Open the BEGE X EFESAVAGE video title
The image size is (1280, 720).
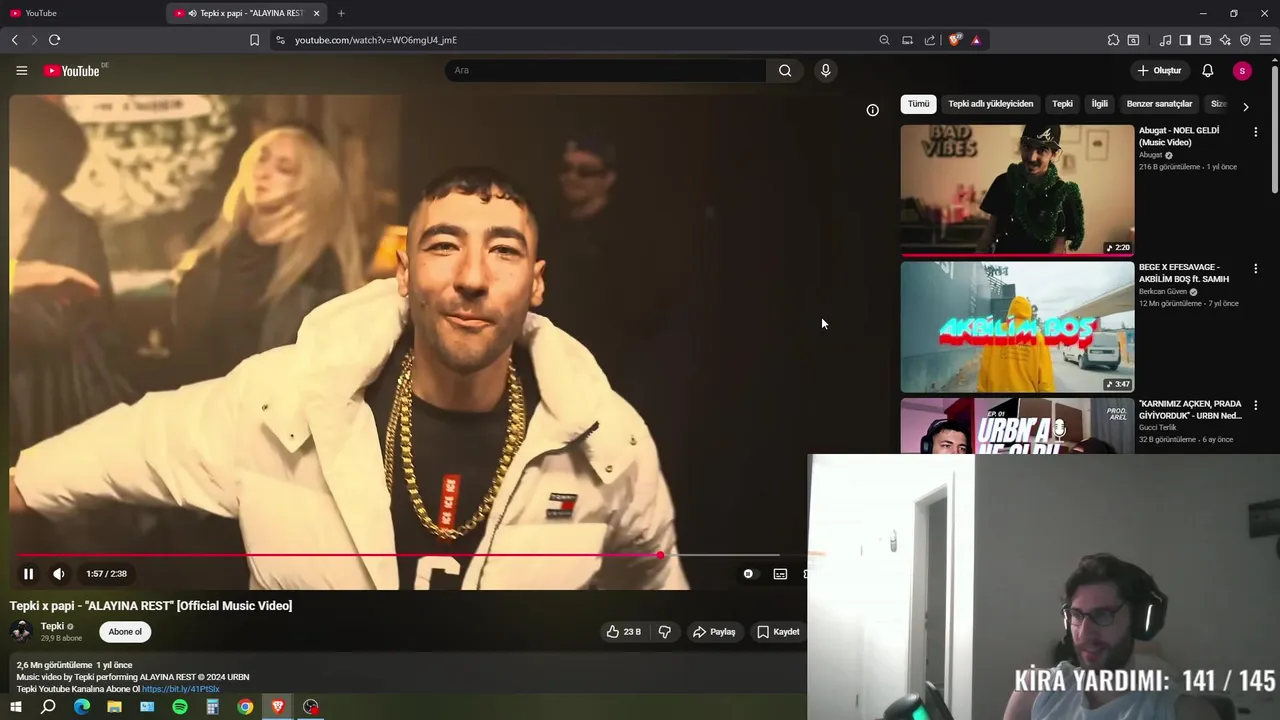tap(1183, 273)
